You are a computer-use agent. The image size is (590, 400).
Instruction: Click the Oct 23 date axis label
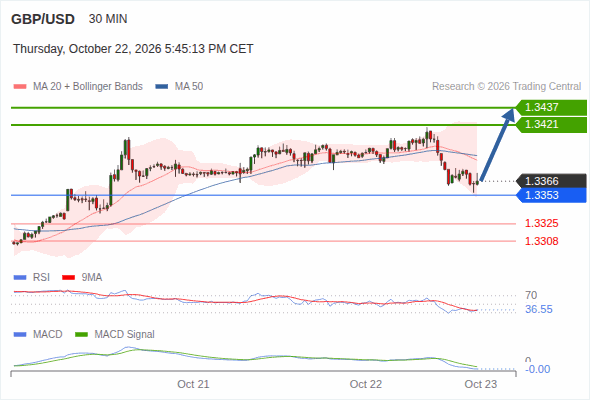point(481,384)
